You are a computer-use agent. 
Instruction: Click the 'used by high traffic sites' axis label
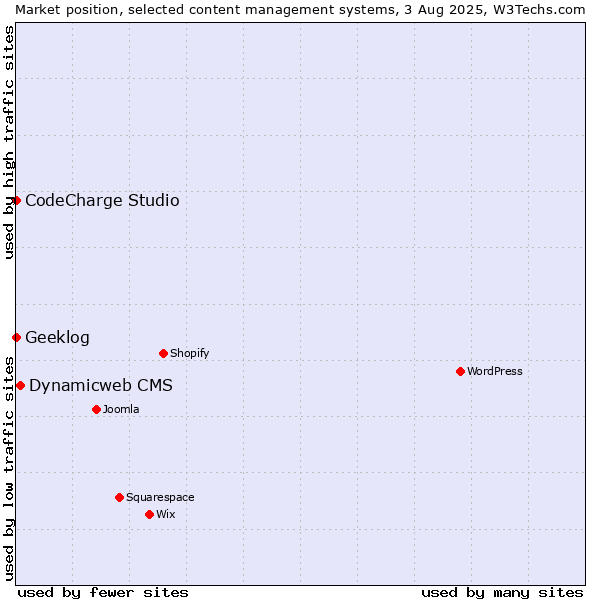[9, 142]
